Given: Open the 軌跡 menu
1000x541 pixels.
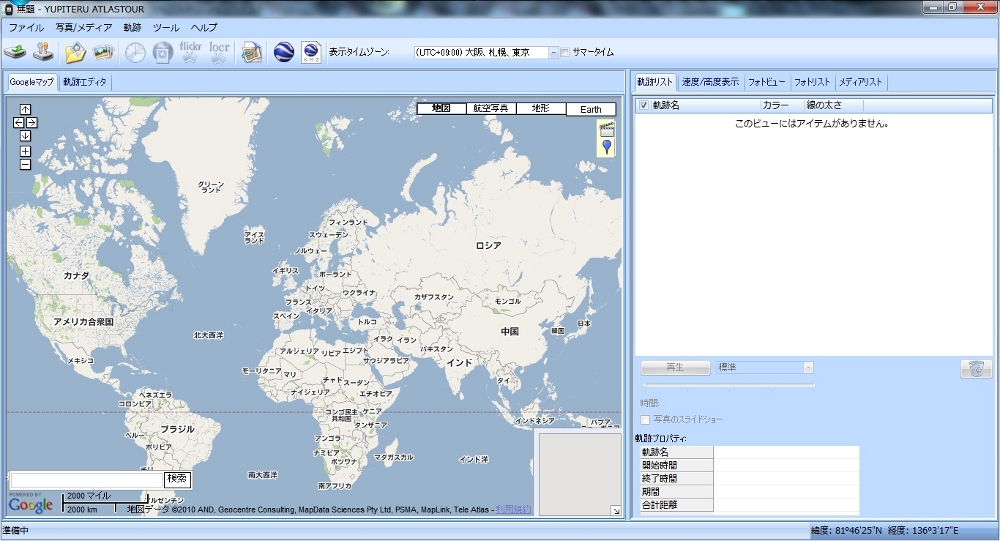Looking at the screenshot, I should pyautogui.click(x=132, y=27).
